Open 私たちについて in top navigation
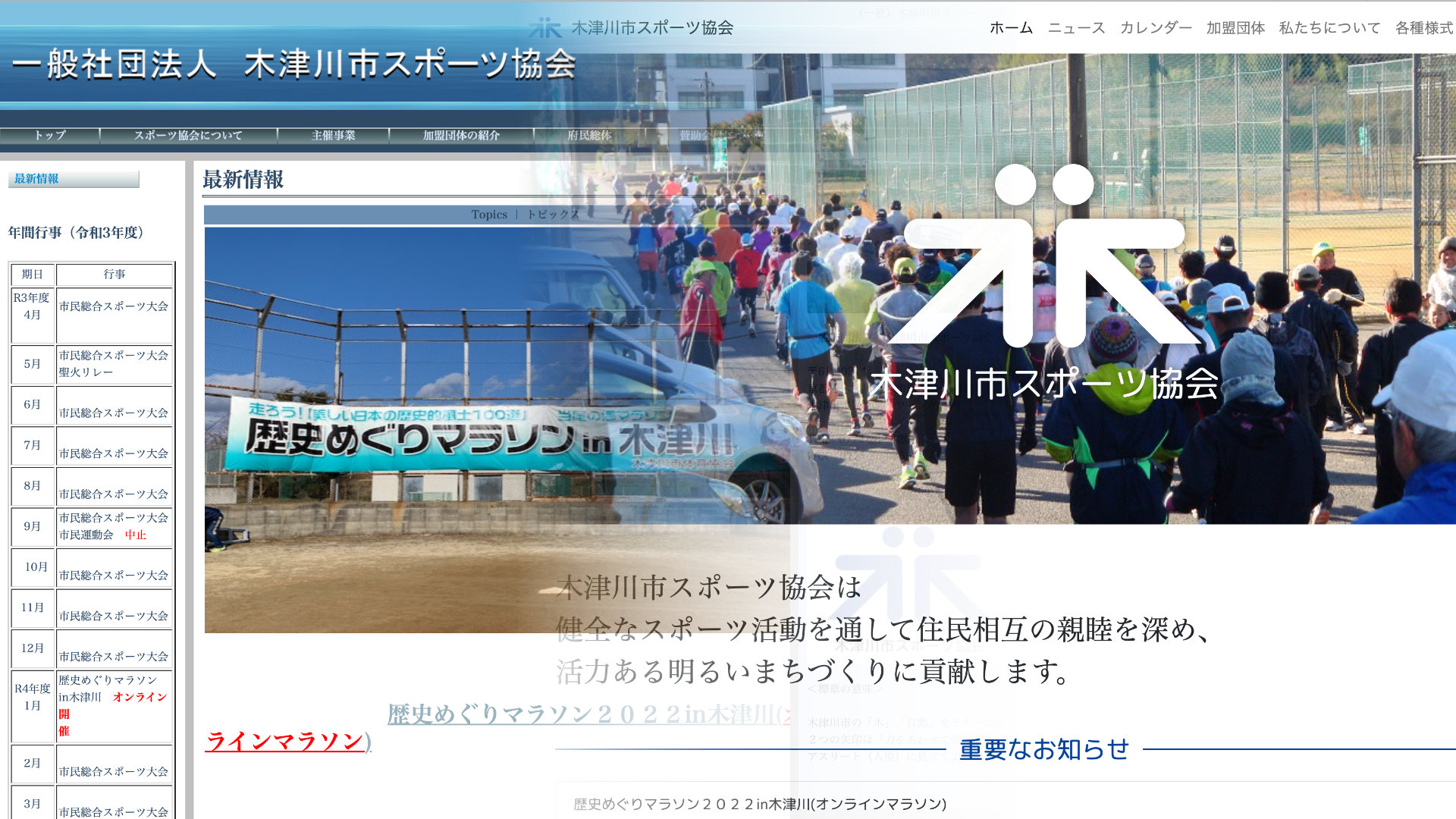 click(1329, 28)
